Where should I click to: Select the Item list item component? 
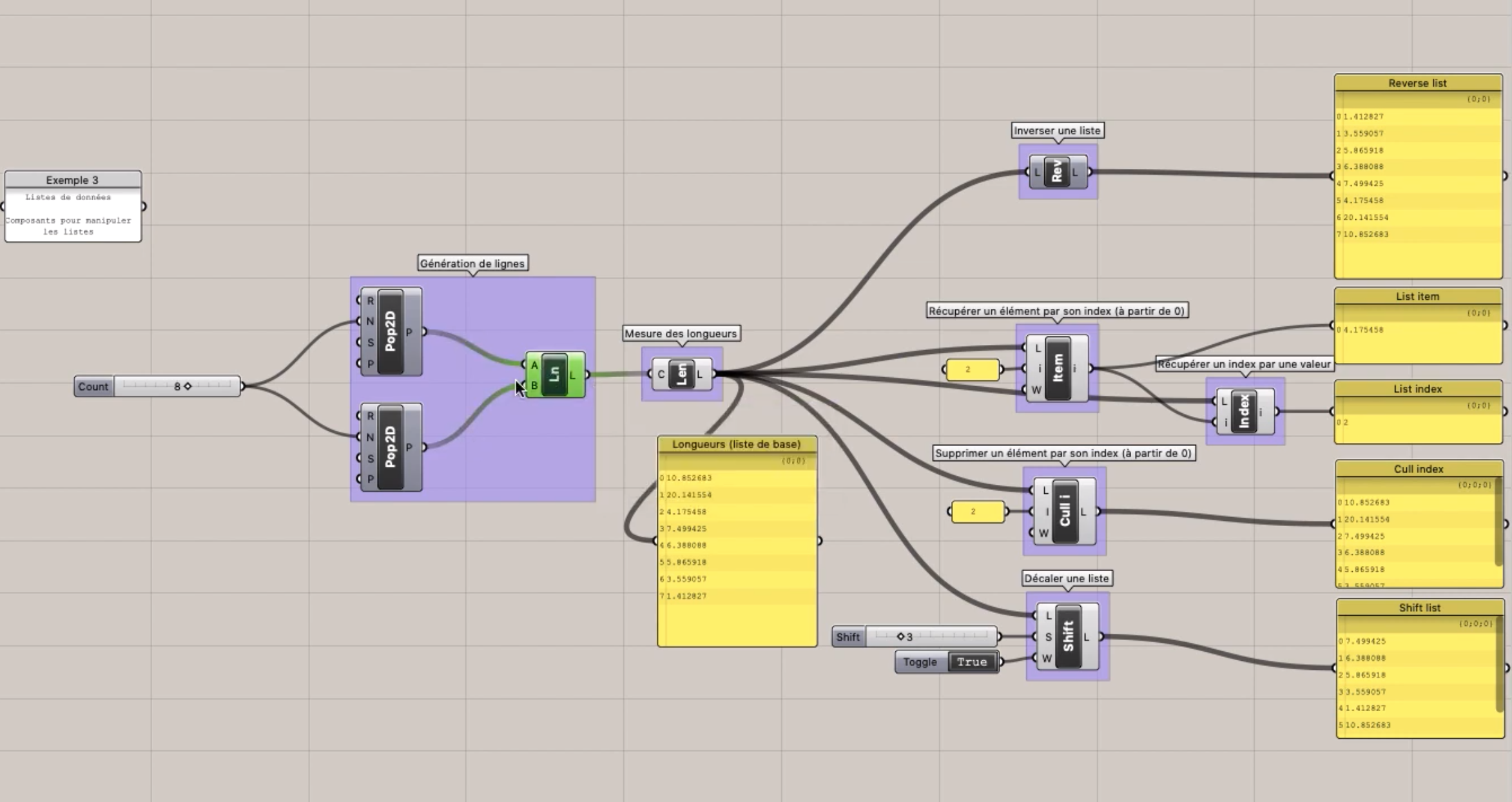(x=1058, y=368)
